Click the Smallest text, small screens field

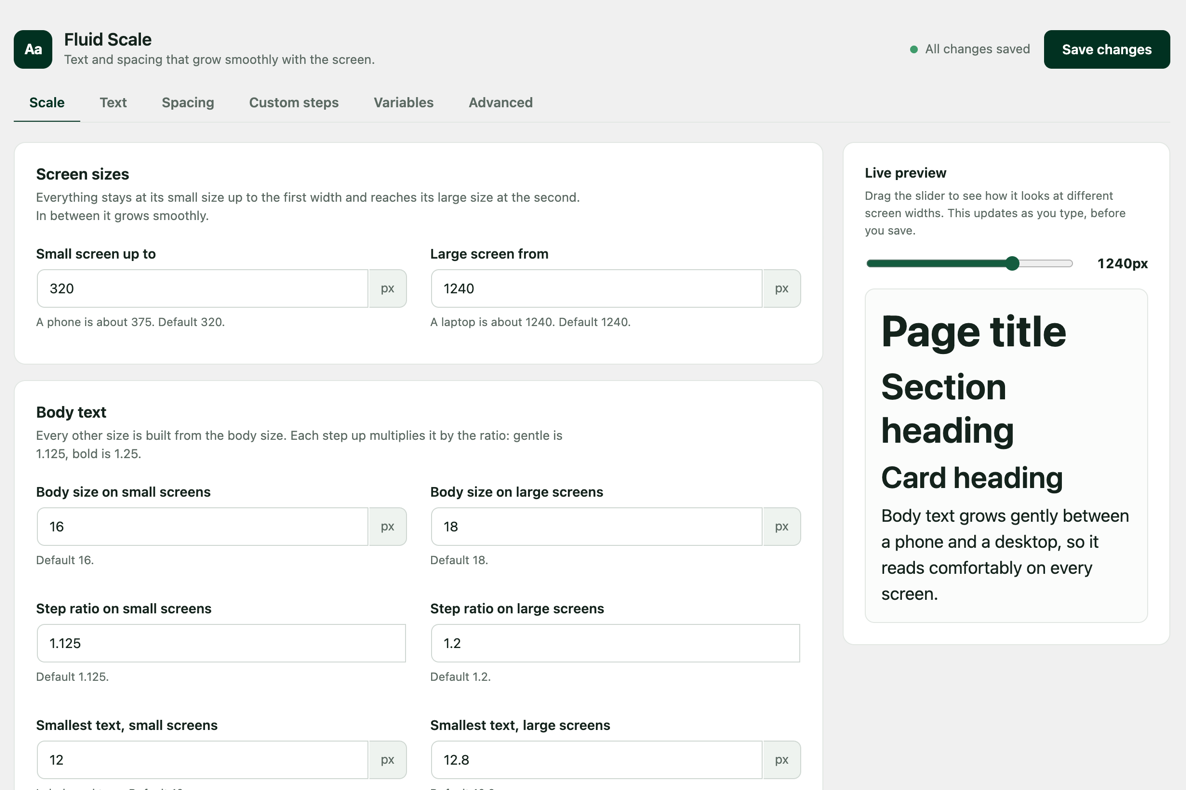coord(203,760)
